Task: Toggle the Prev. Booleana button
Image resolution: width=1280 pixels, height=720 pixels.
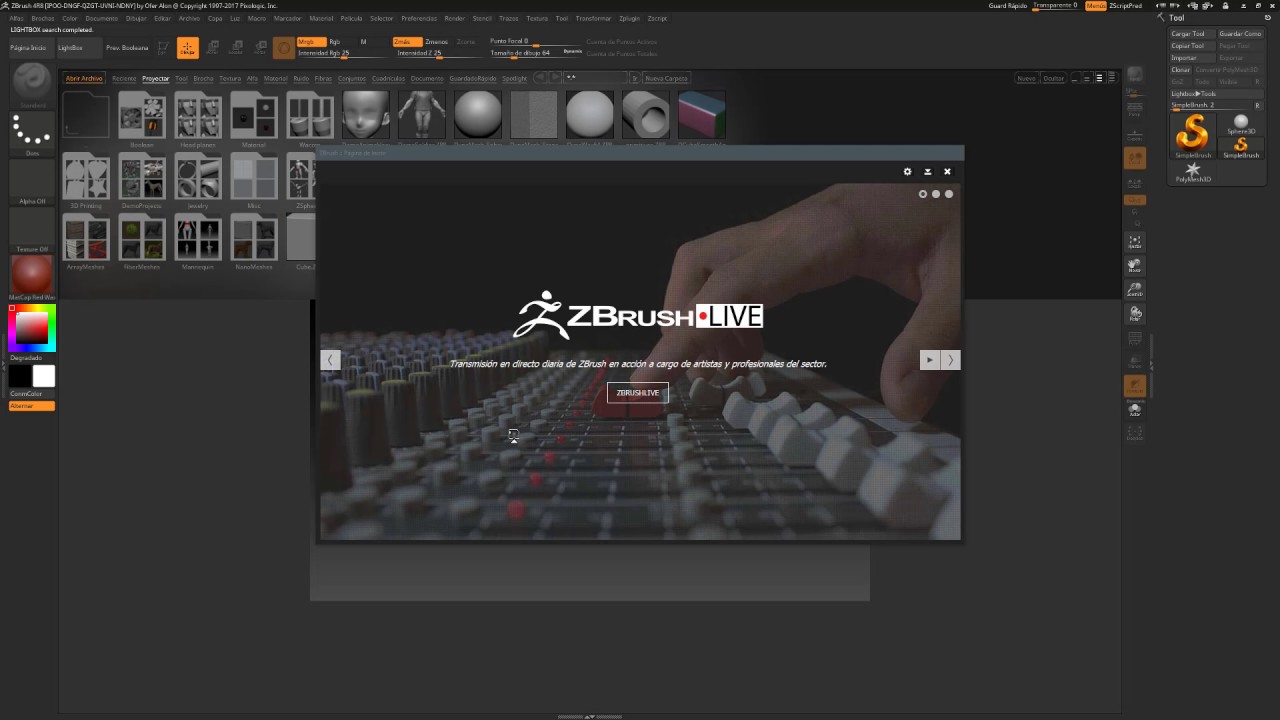Action: click(127, 48)
